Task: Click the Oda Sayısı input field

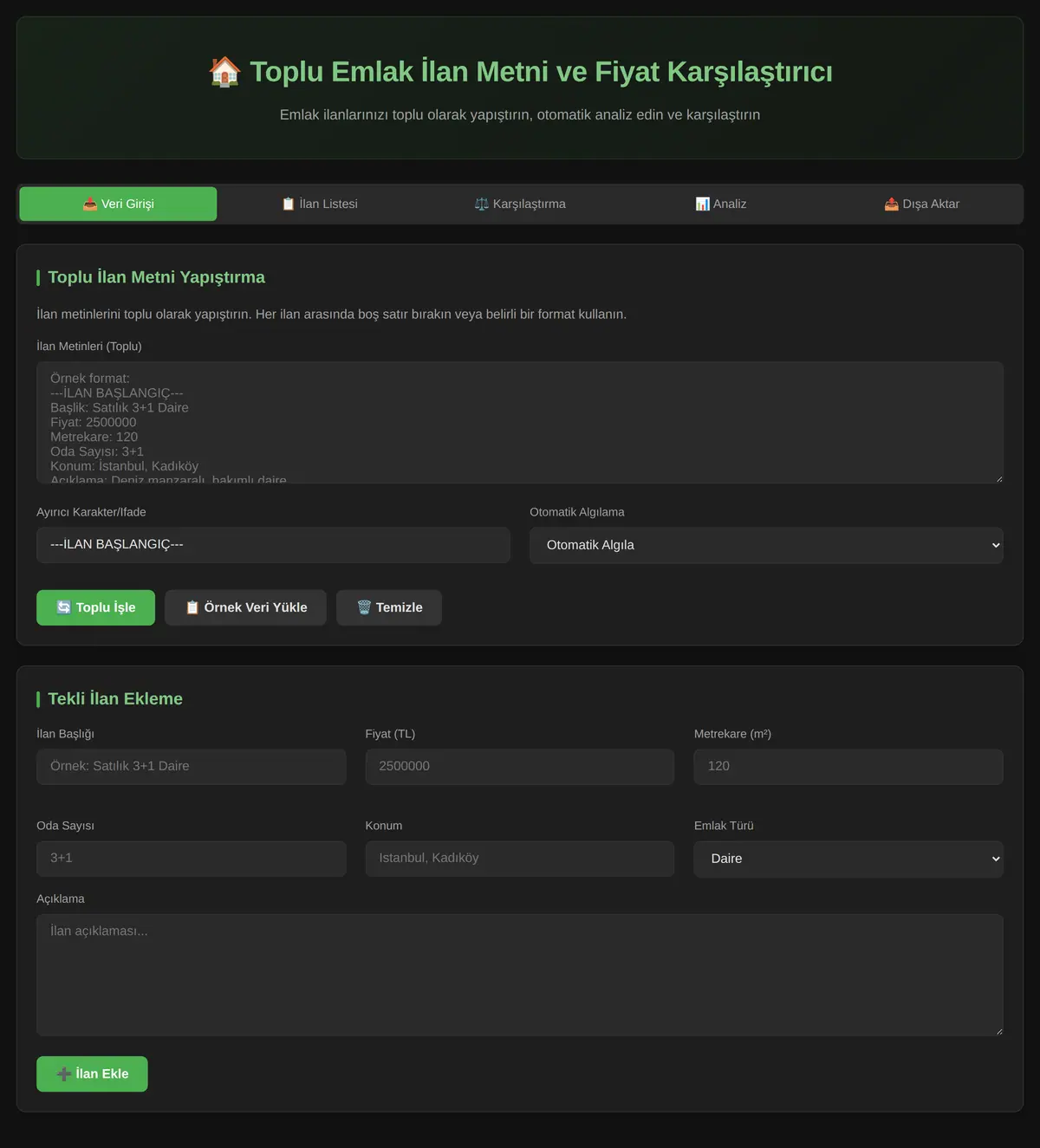Action: point(192,859)
